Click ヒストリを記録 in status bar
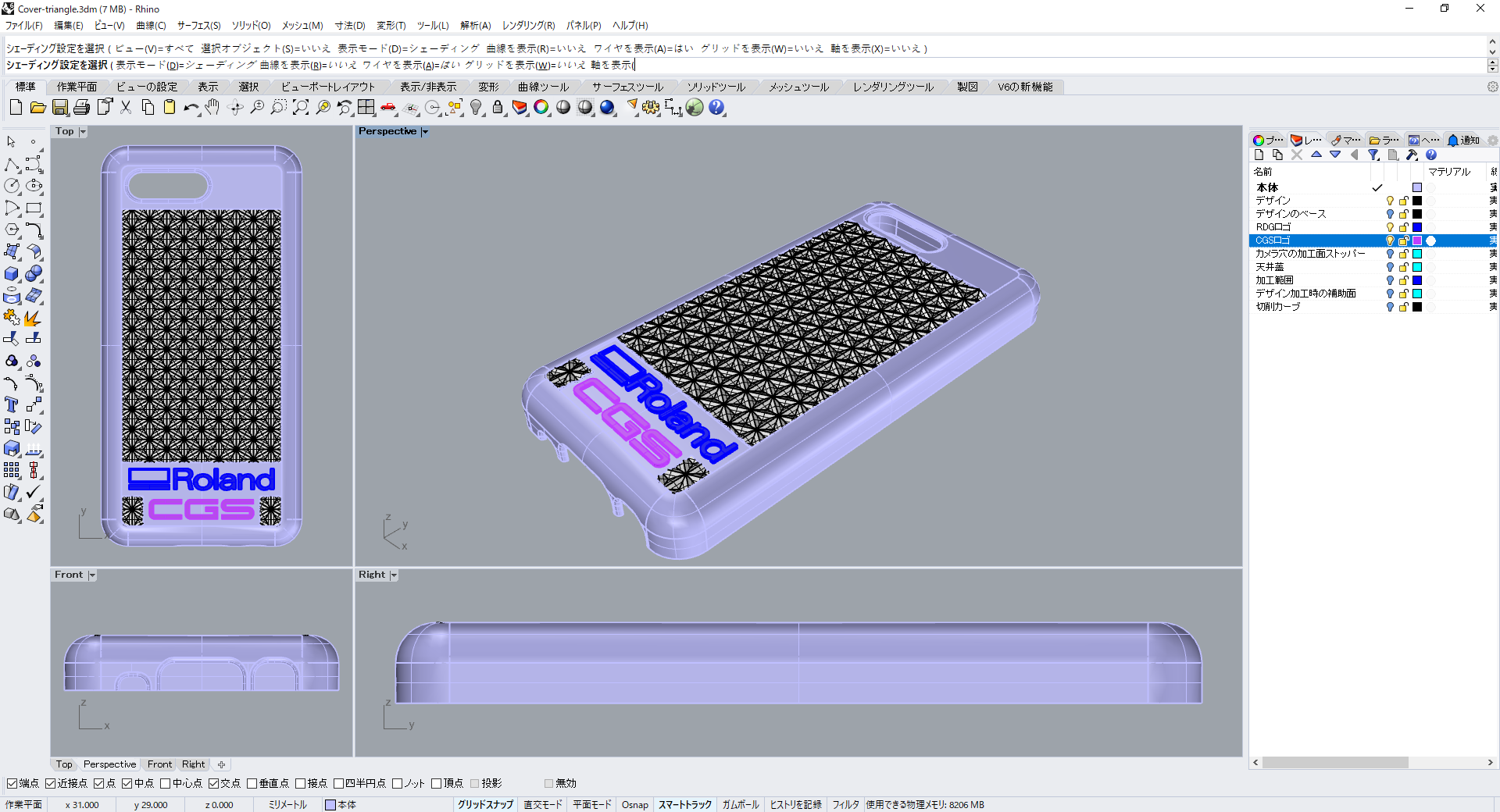The height and width of the screenshot is (812, 1500). click(x=796, y=805)
